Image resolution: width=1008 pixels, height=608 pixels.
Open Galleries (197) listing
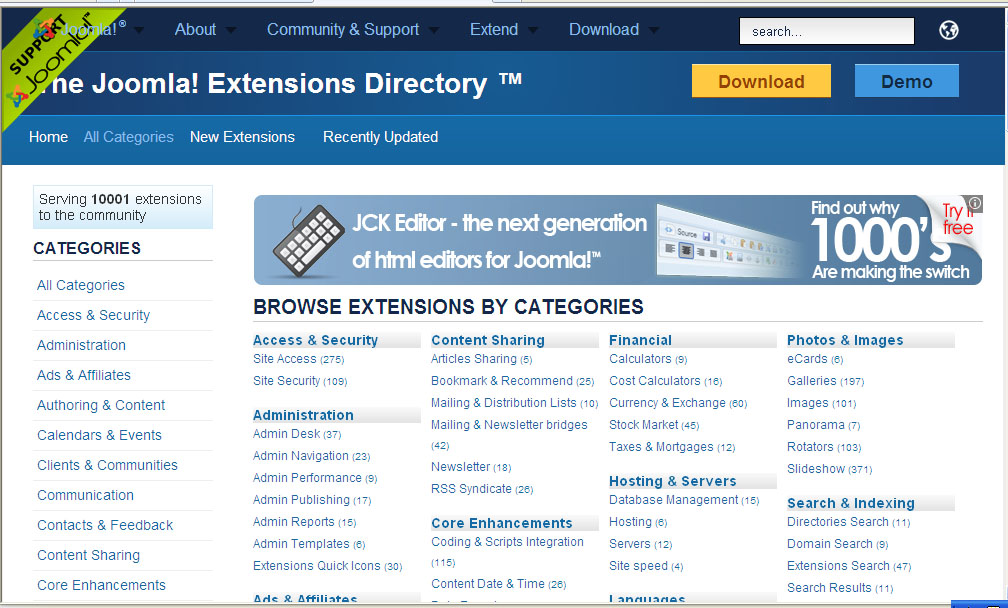pyautogui.click(x=825, y=381)
